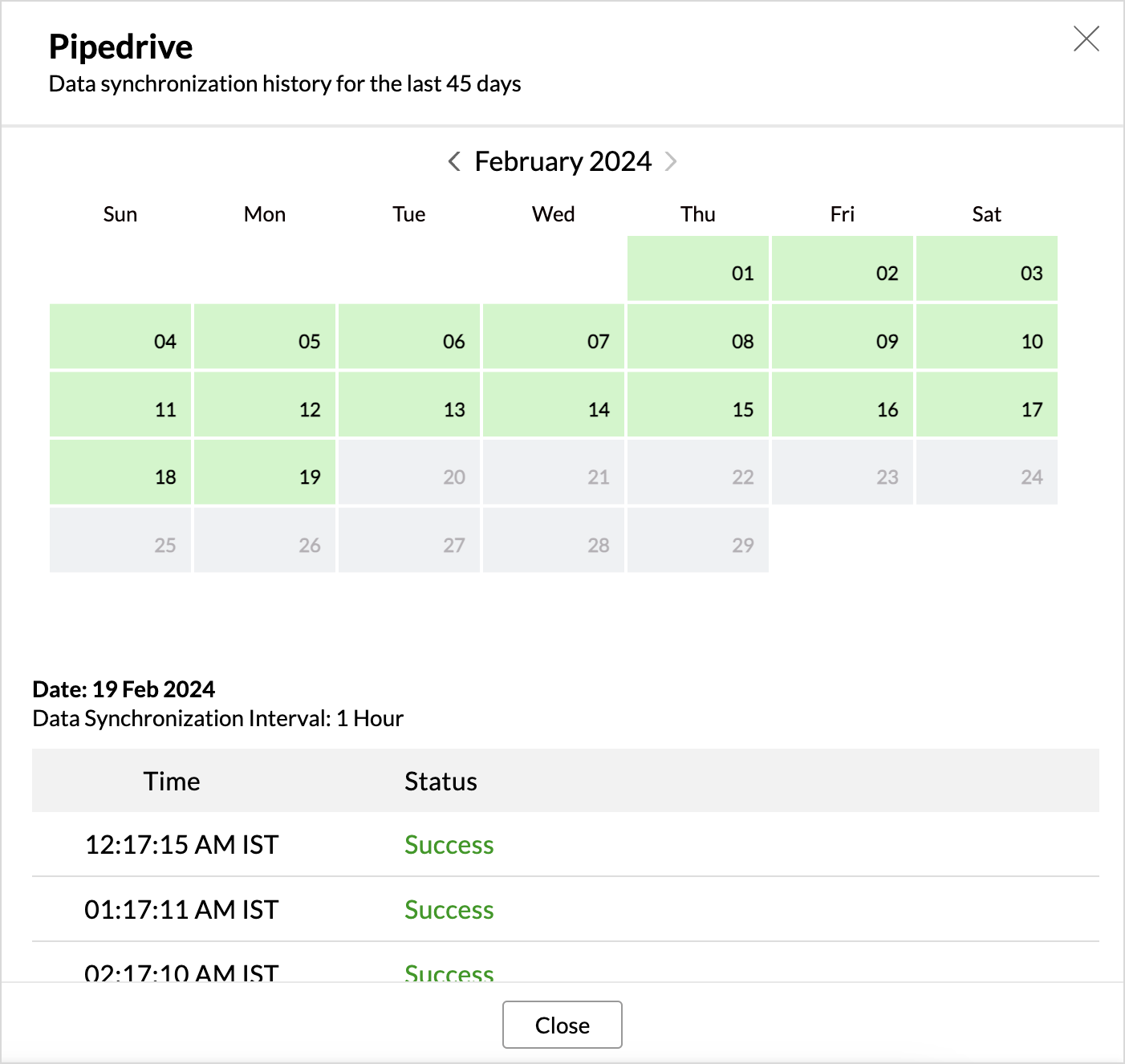Click the Thu weekday header
The height and width of the screenshot is (1064, 1125).
tap(698, 214)
